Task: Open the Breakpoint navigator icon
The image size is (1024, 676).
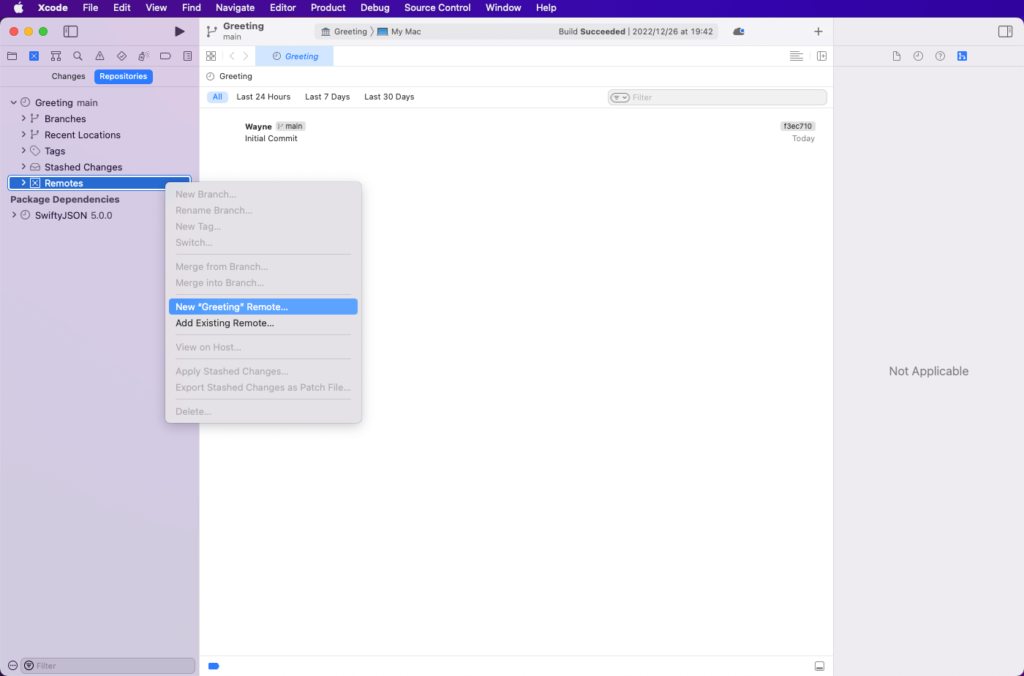Action: pos(165,56)
